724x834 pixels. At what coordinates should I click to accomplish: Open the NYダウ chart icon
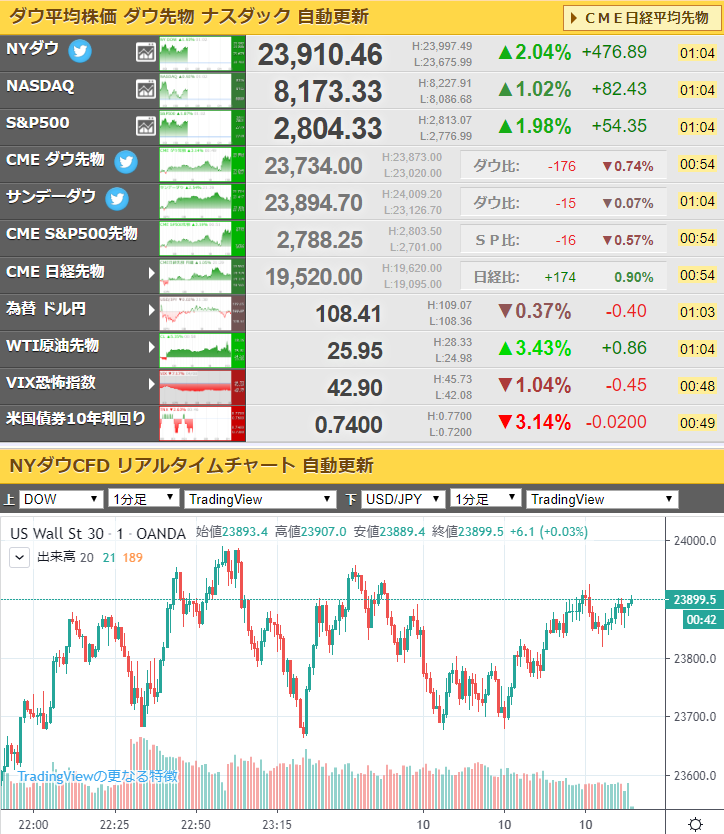point(146,52)
